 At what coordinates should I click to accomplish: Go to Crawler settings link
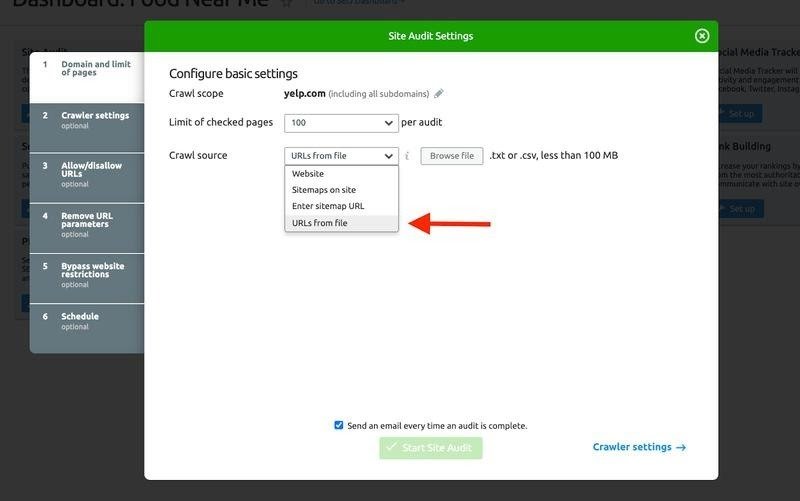[x=639, y=447]
